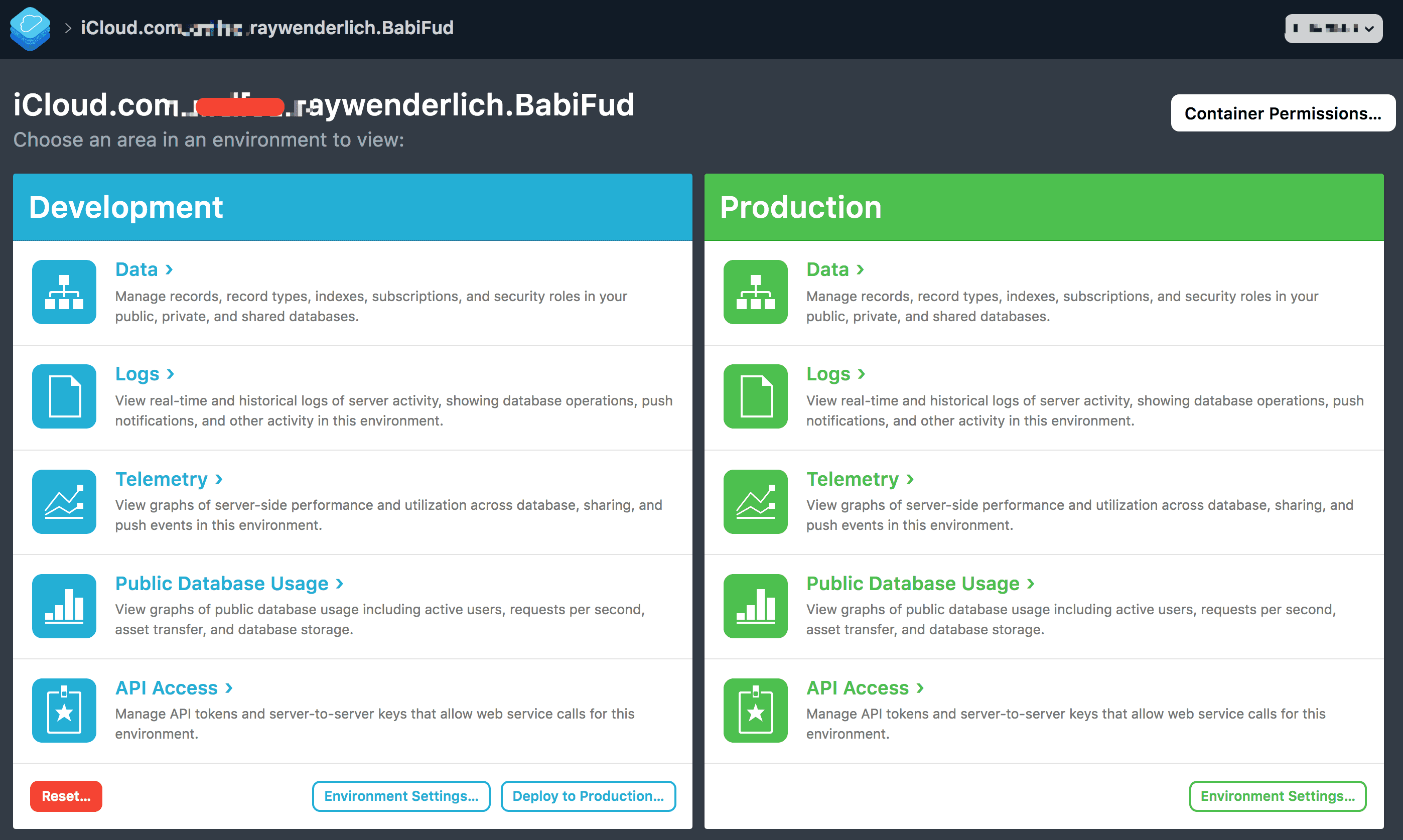This screenshot has width=1403, height=840.
Task: Click green Production API Access icon
Action: 755,711
